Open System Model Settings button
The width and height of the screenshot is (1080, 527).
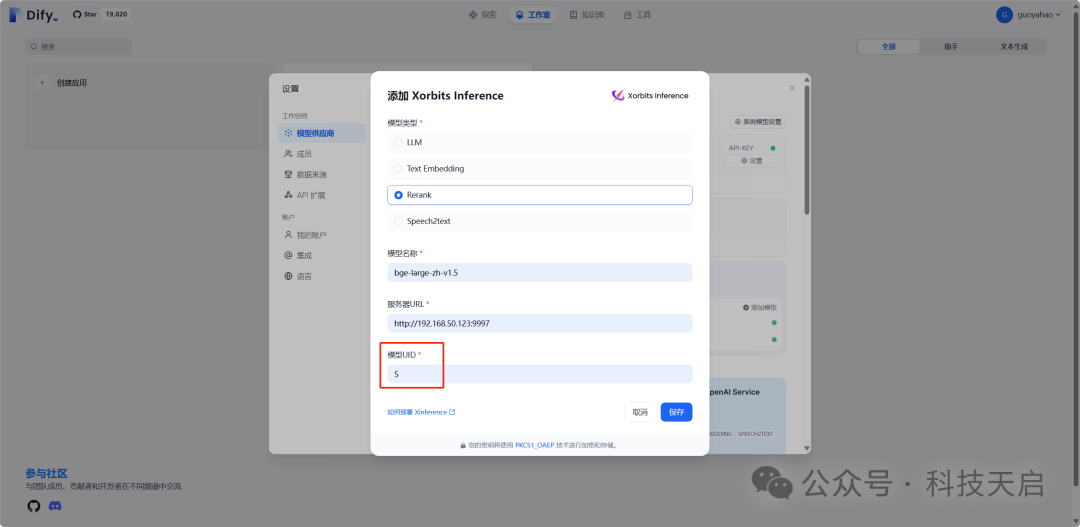pos(758,122)
